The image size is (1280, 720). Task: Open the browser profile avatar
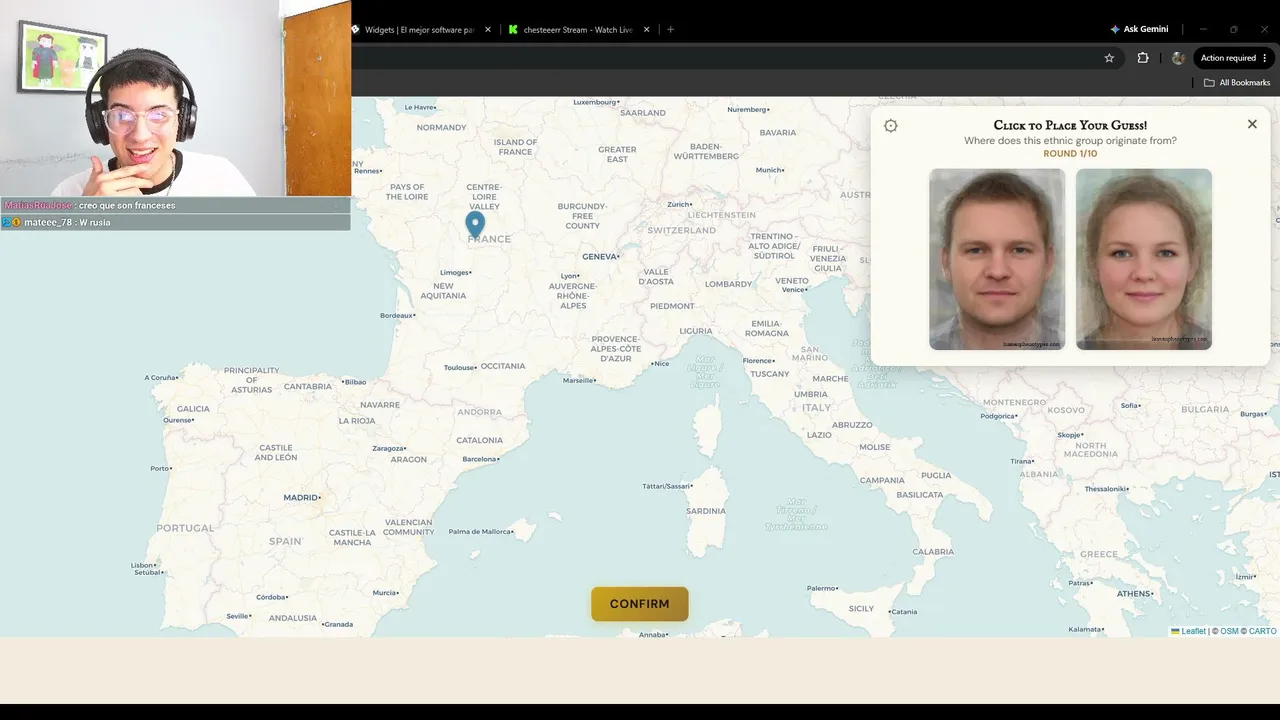[x=1178, y=58]
